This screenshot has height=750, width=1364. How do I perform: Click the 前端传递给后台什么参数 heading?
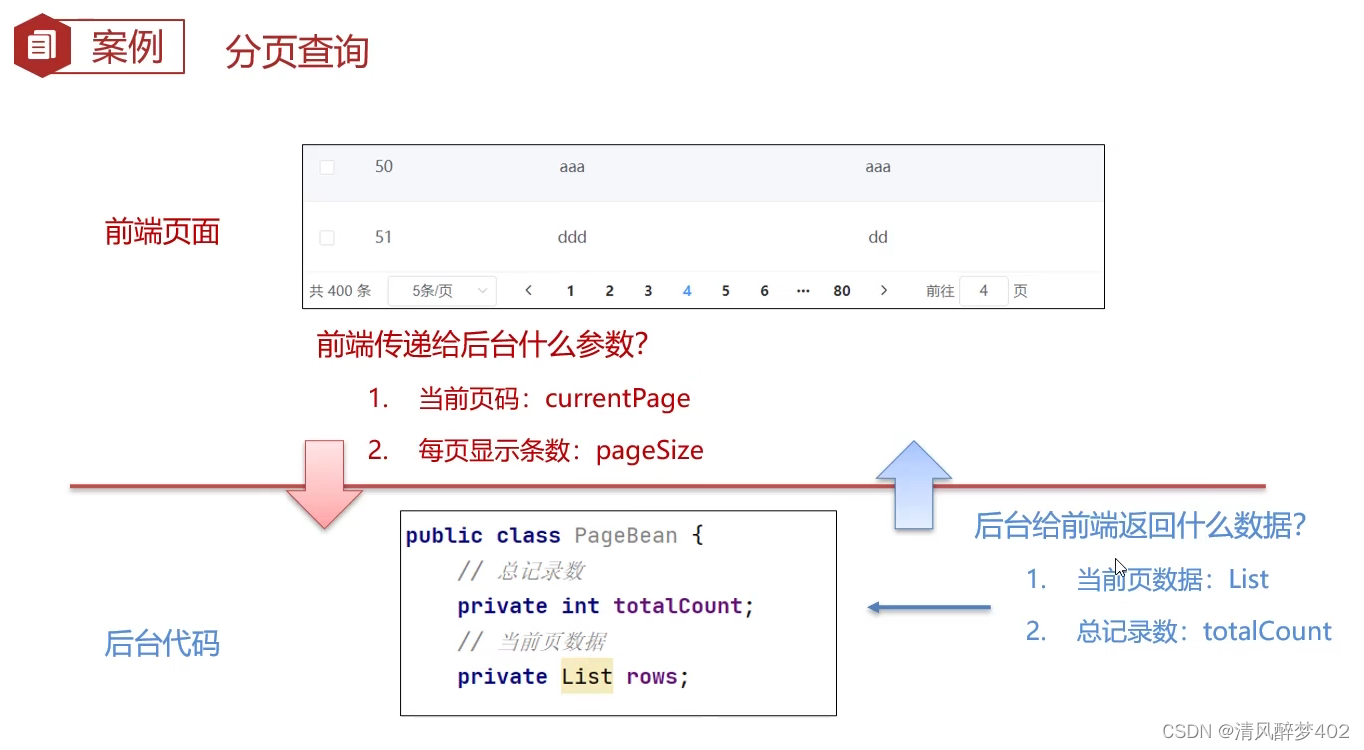point(483,345)
